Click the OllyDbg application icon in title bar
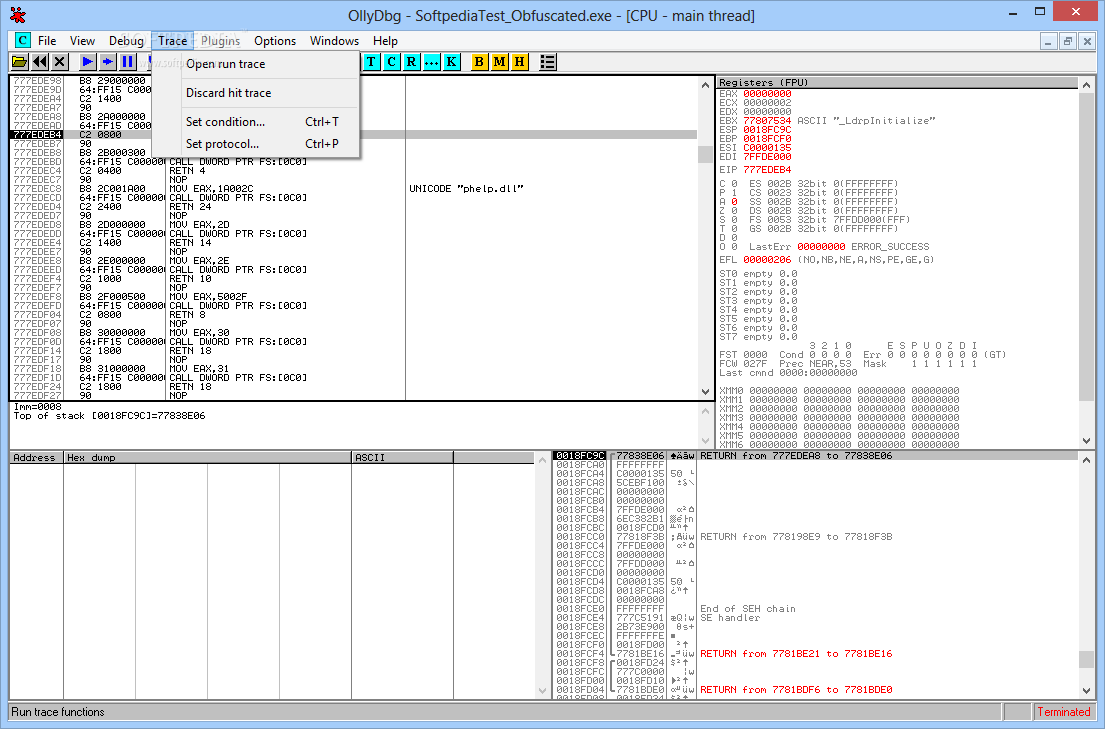 [x=18, y=15]
